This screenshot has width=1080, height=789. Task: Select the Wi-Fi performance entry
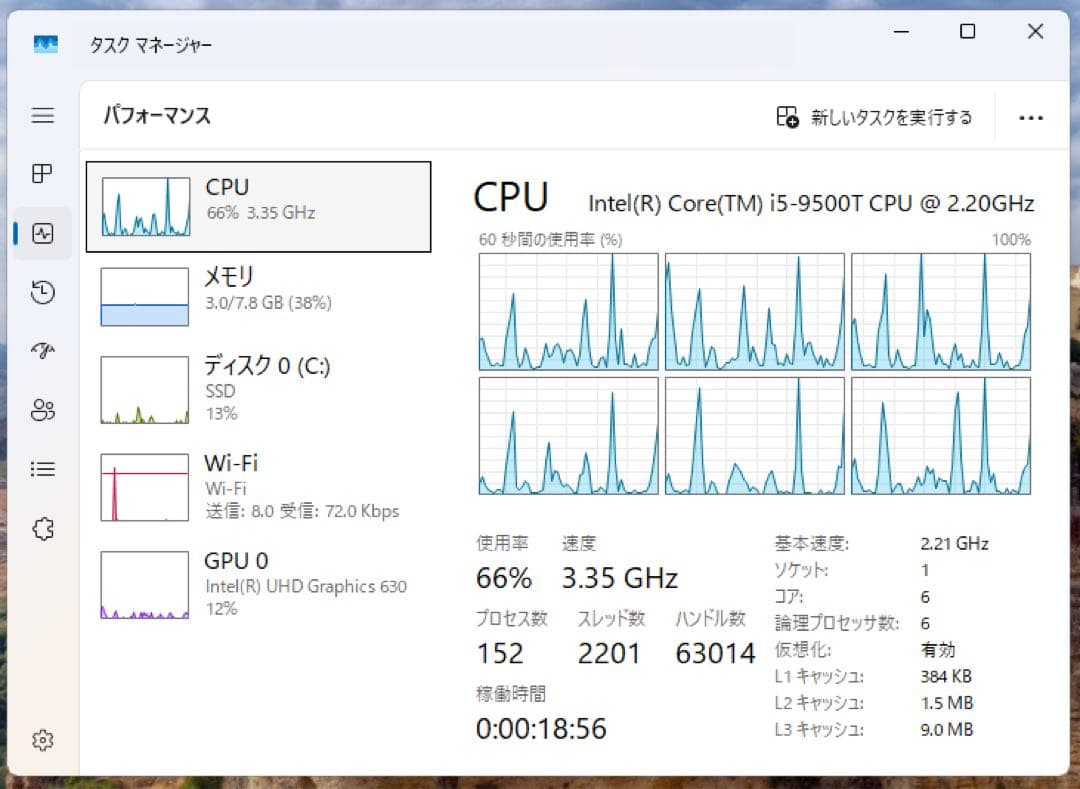[257, 487]
